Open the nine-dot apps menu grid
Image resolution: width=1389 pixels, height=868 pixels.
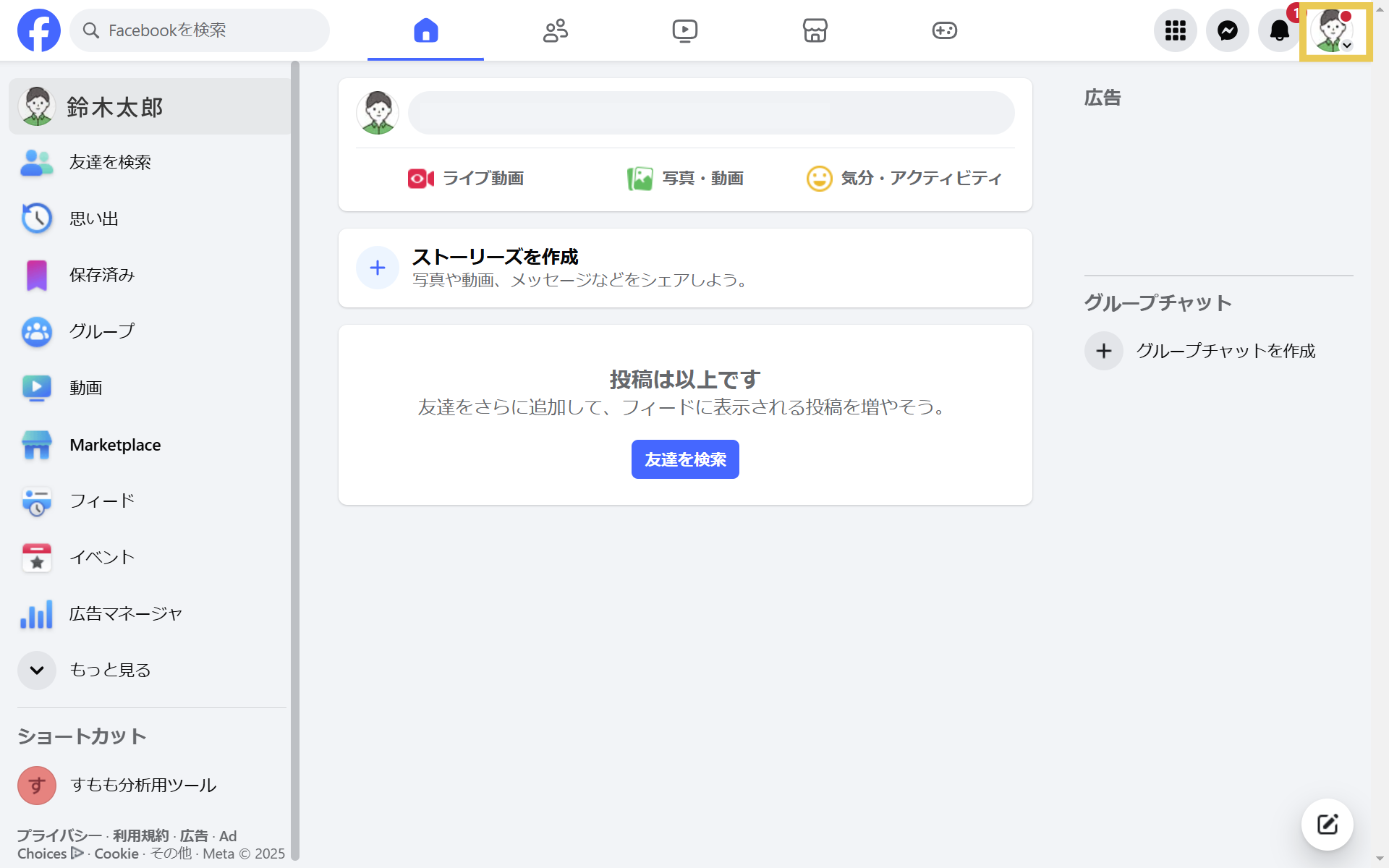click(1175, 30)
